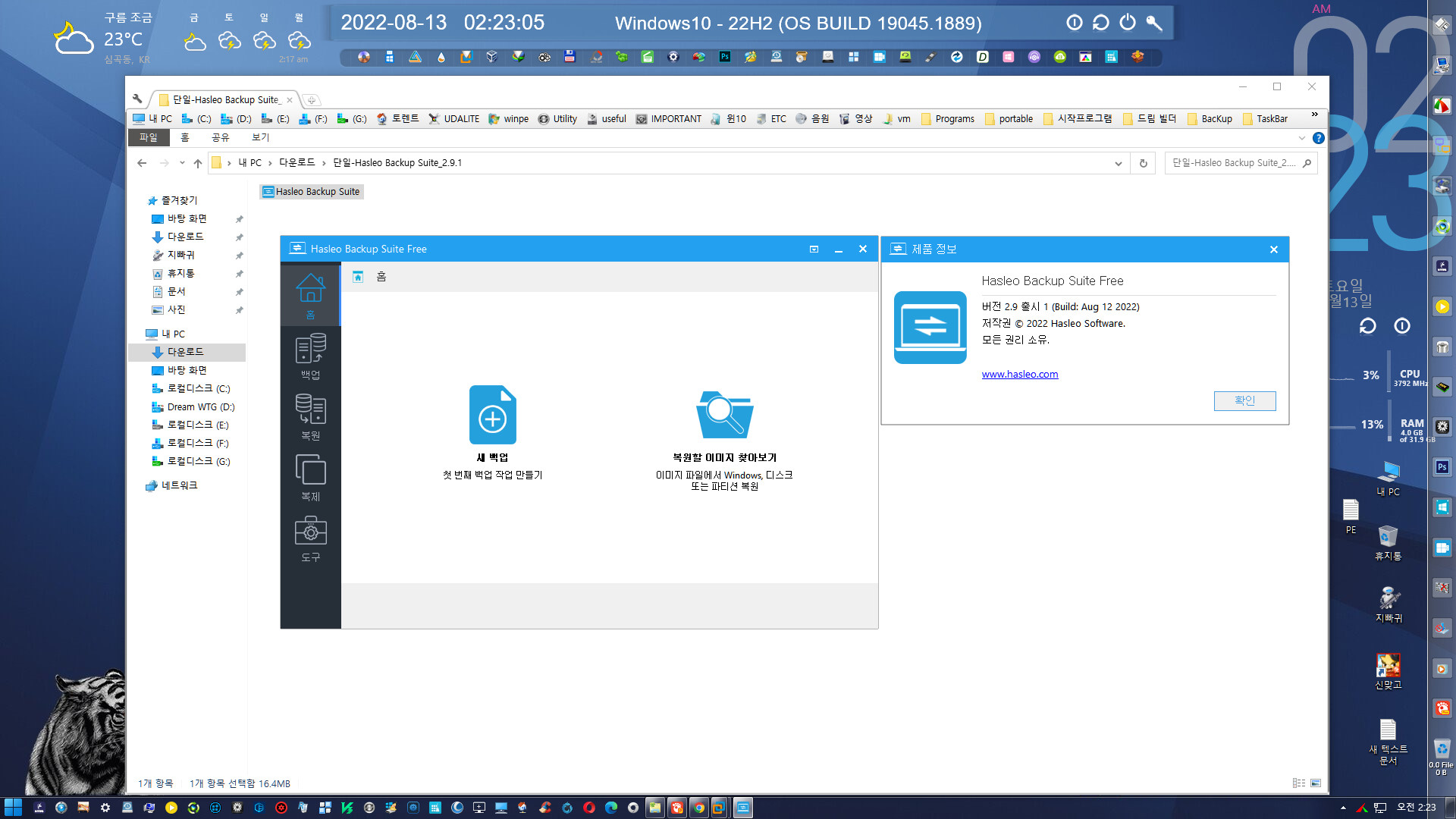Click the New Backup (새 백업) icon
Screen dimensions: 1456x819
(492, 415)
